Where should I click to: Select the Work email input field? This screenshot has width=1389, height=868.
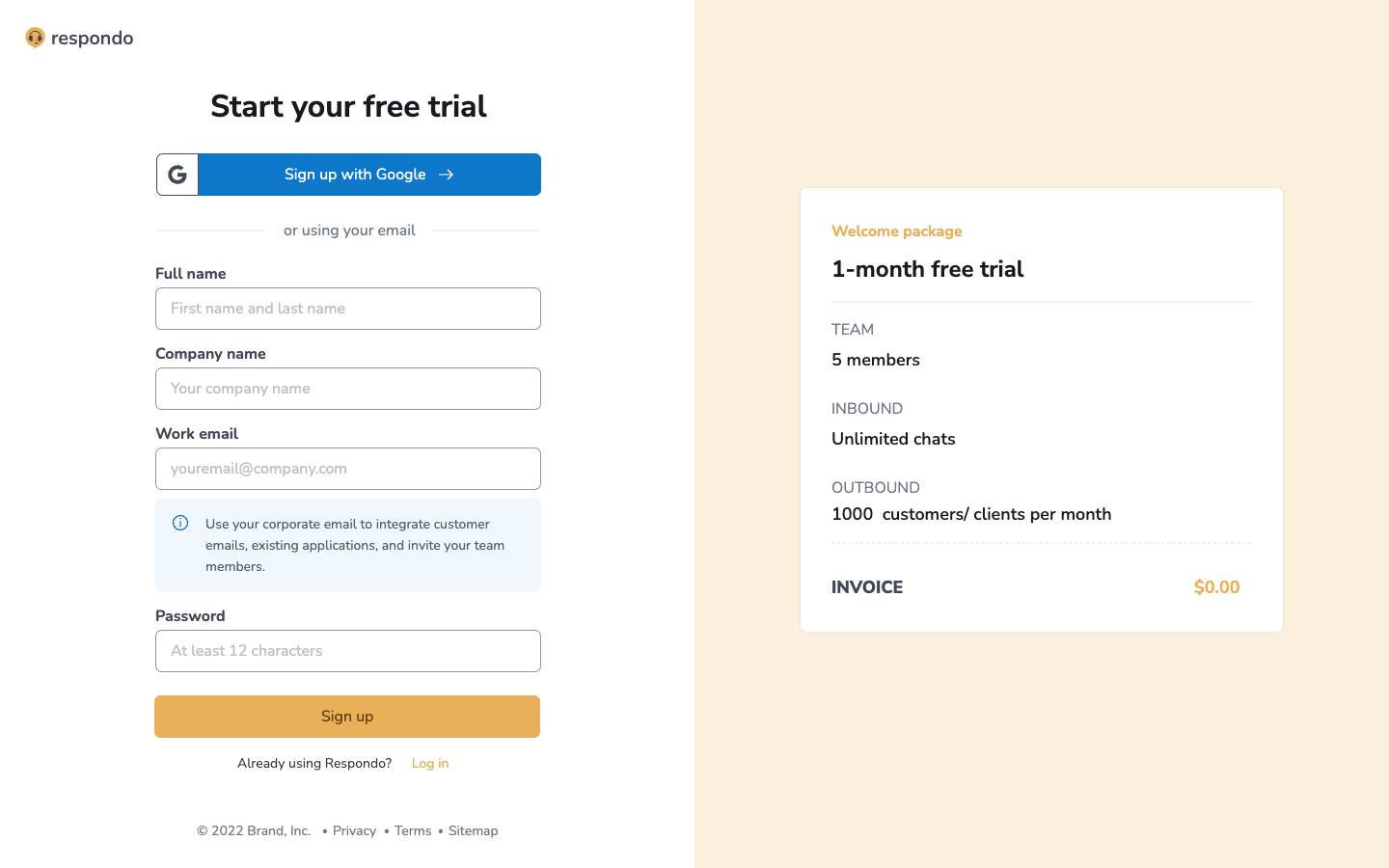347,469
